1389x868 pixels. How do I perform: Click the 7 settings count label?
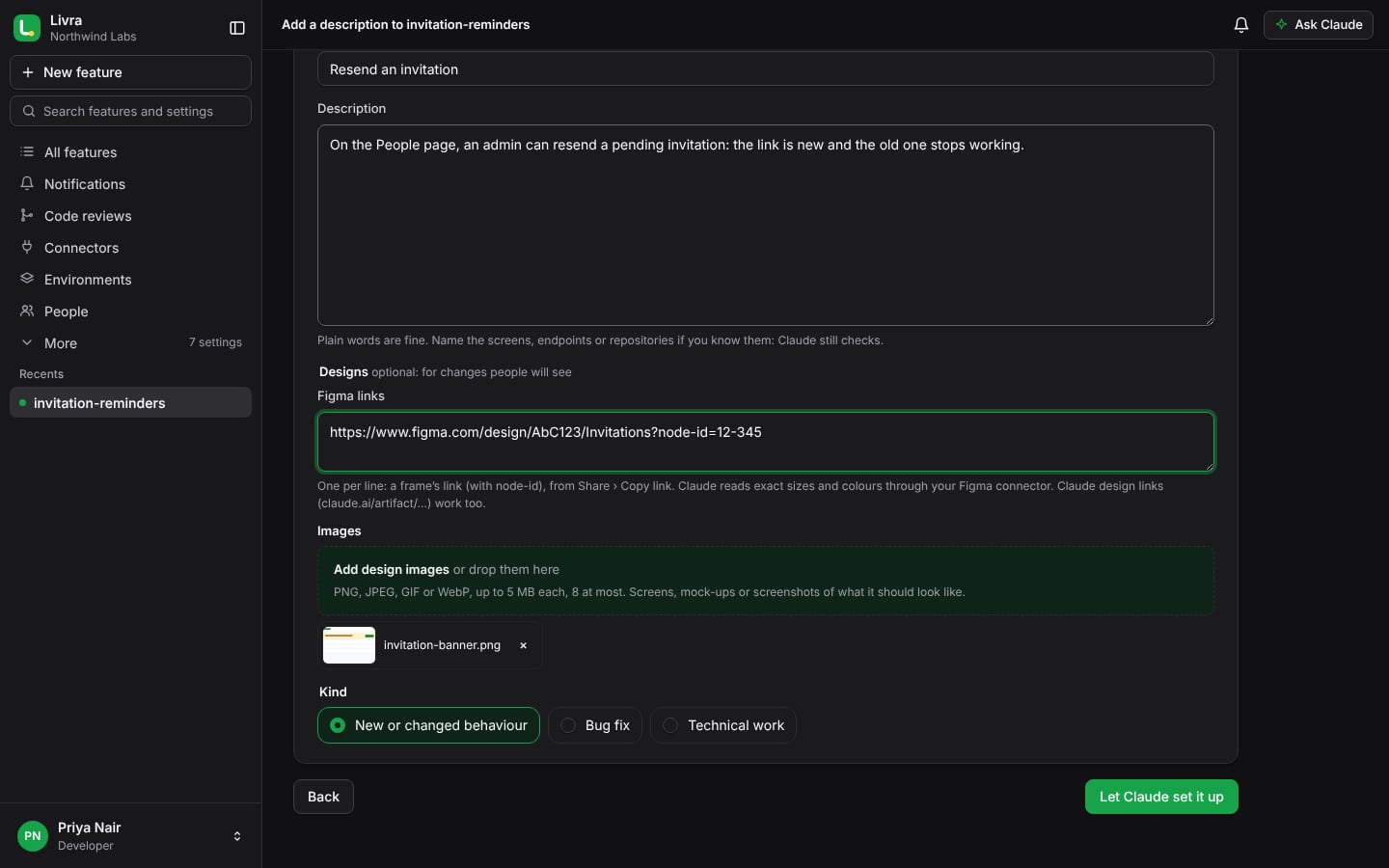215,342
